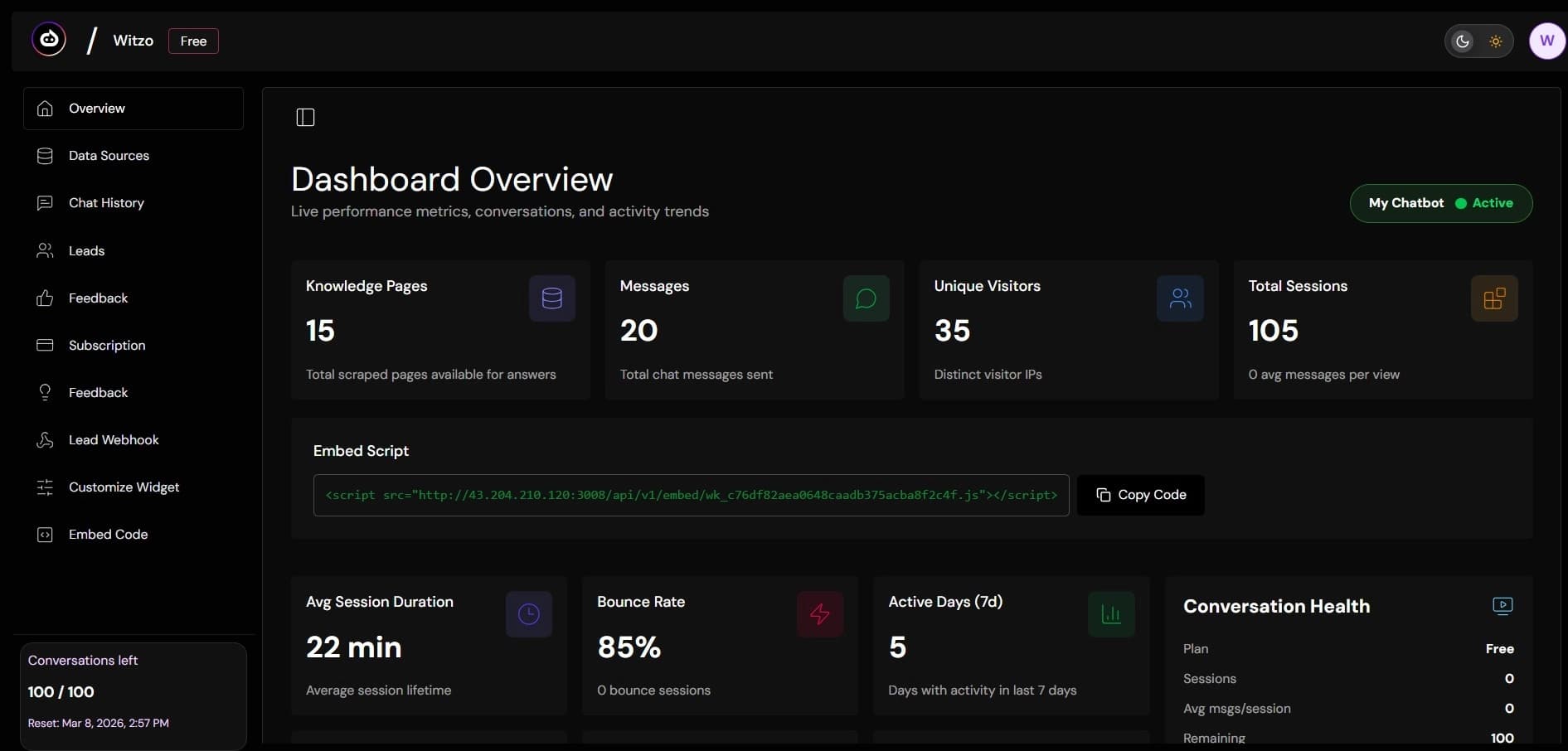This screenshot has height=751, width=1568.
Task: Click the Messages chat bubble icon
Action: 865,298
